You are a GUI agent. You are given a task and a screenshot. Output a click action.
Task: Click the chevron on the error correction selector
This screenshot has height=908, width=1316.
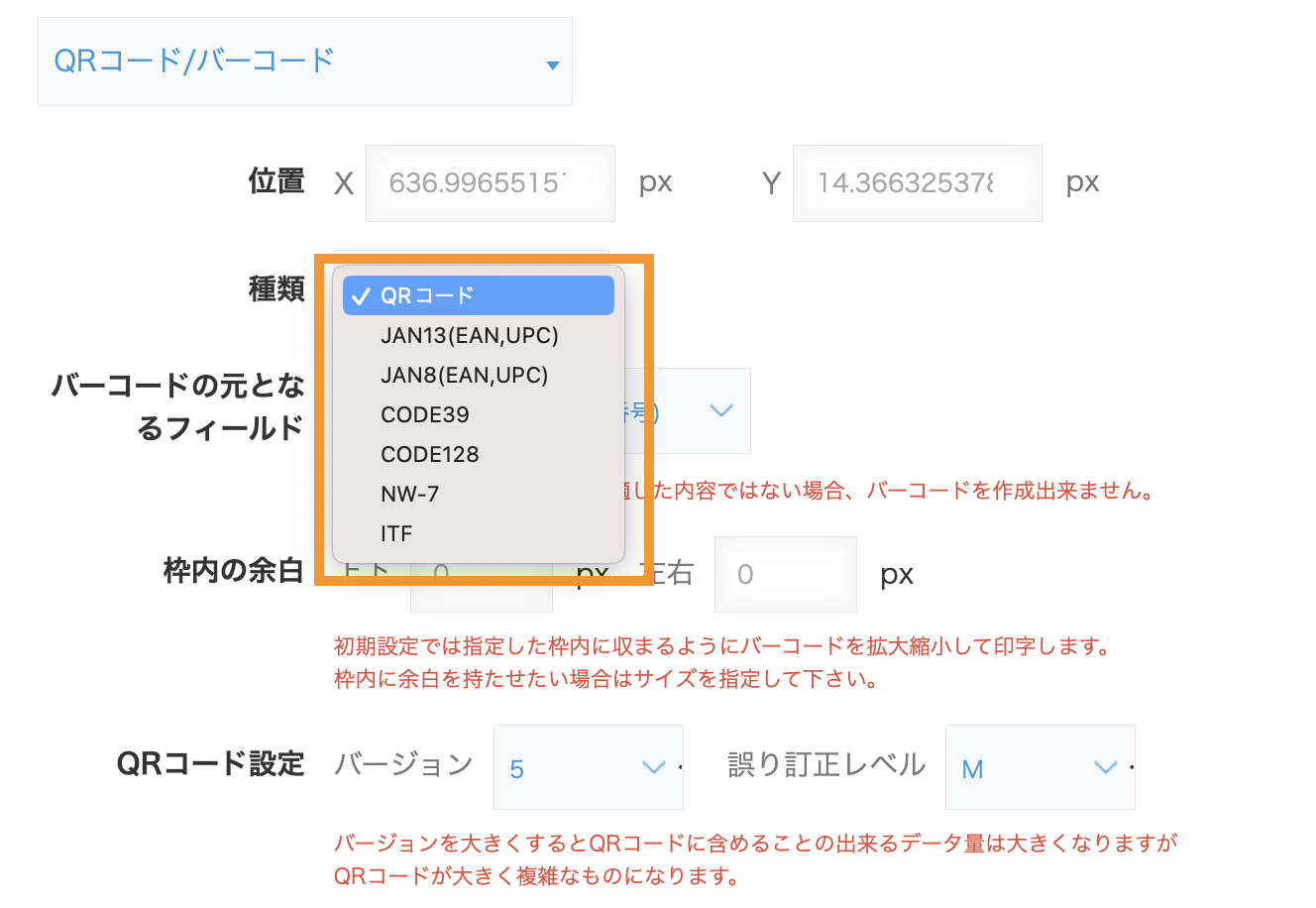tap(1107, 767)
